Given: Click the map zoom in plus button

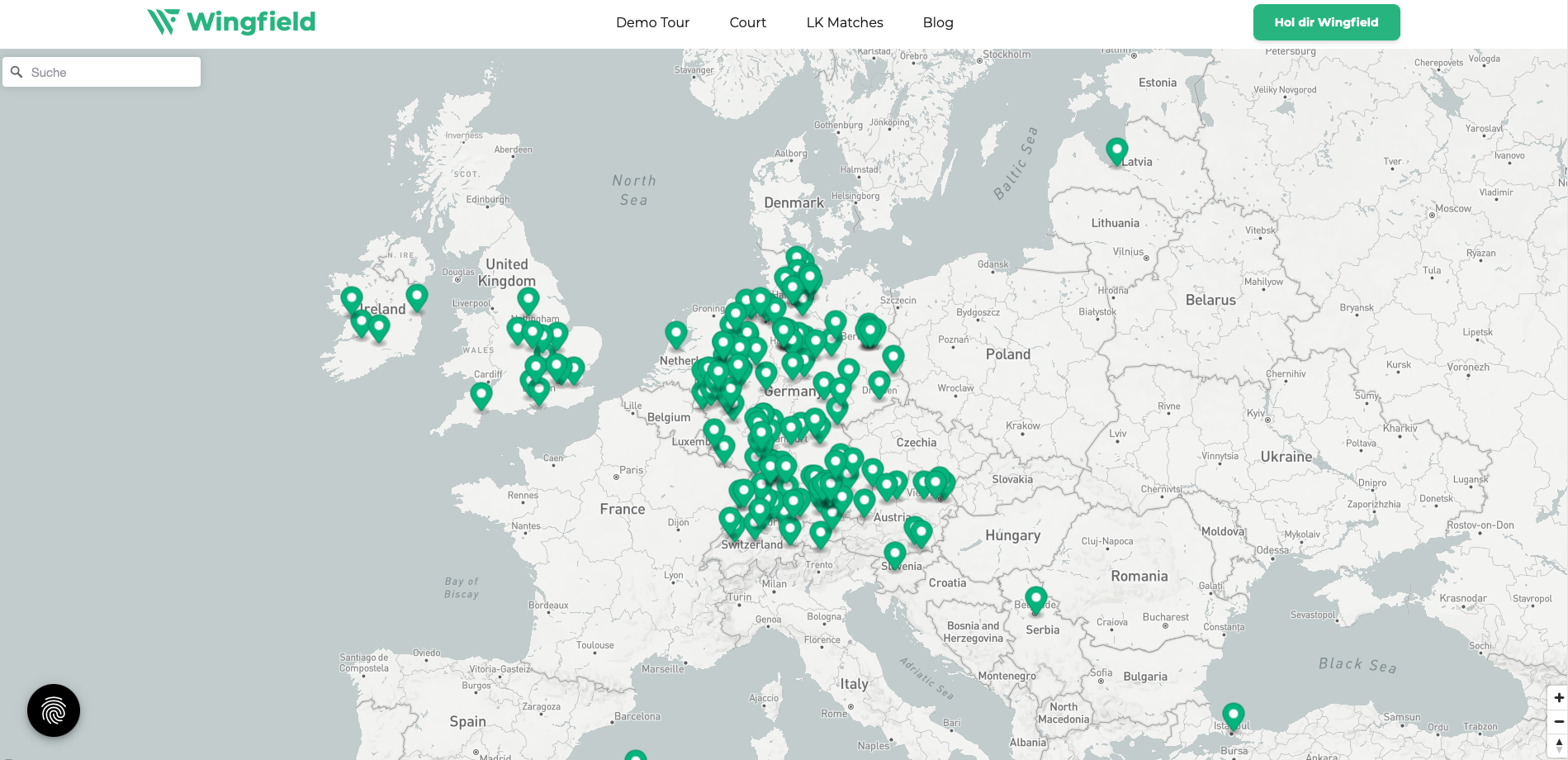Looking at the screenshot, I should (x=1558, y=698).
